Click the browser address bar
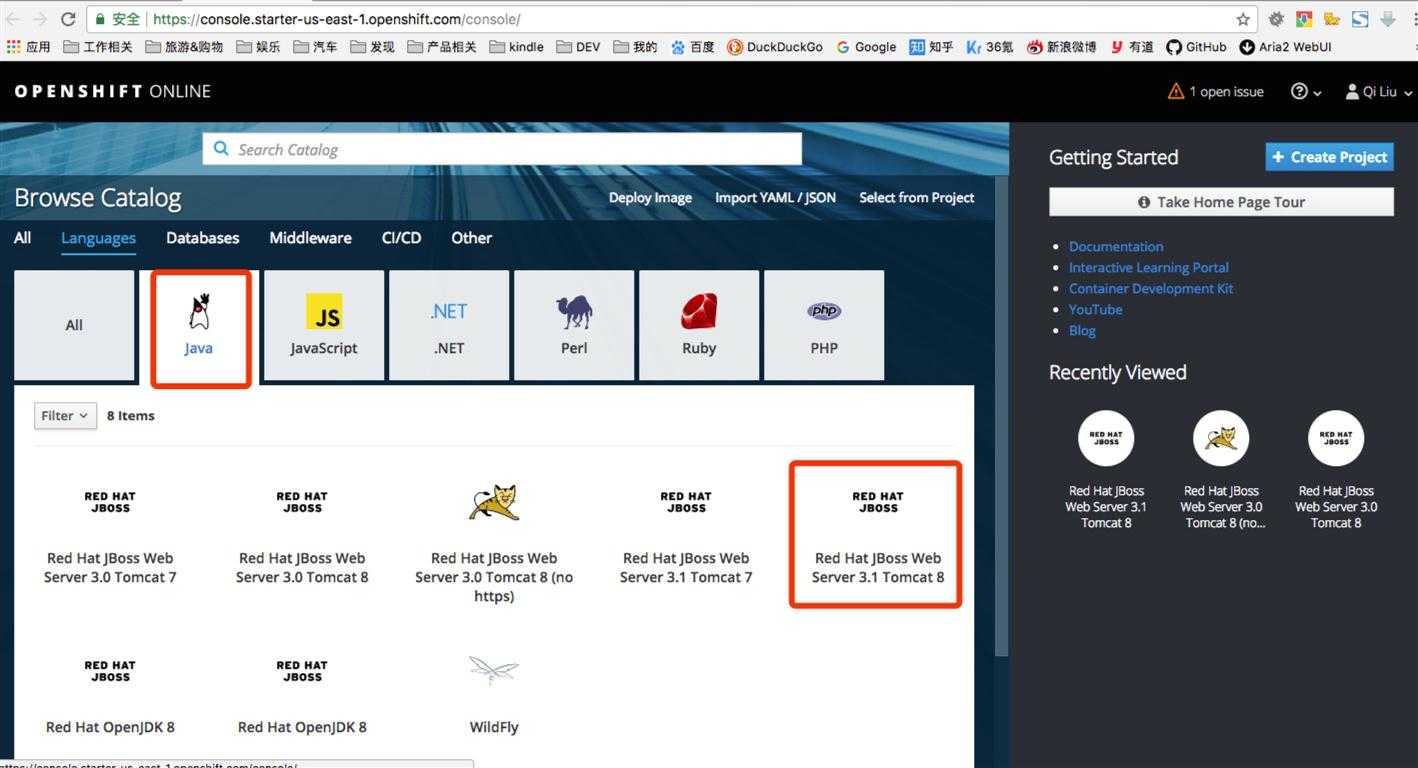 coord(670,19)
